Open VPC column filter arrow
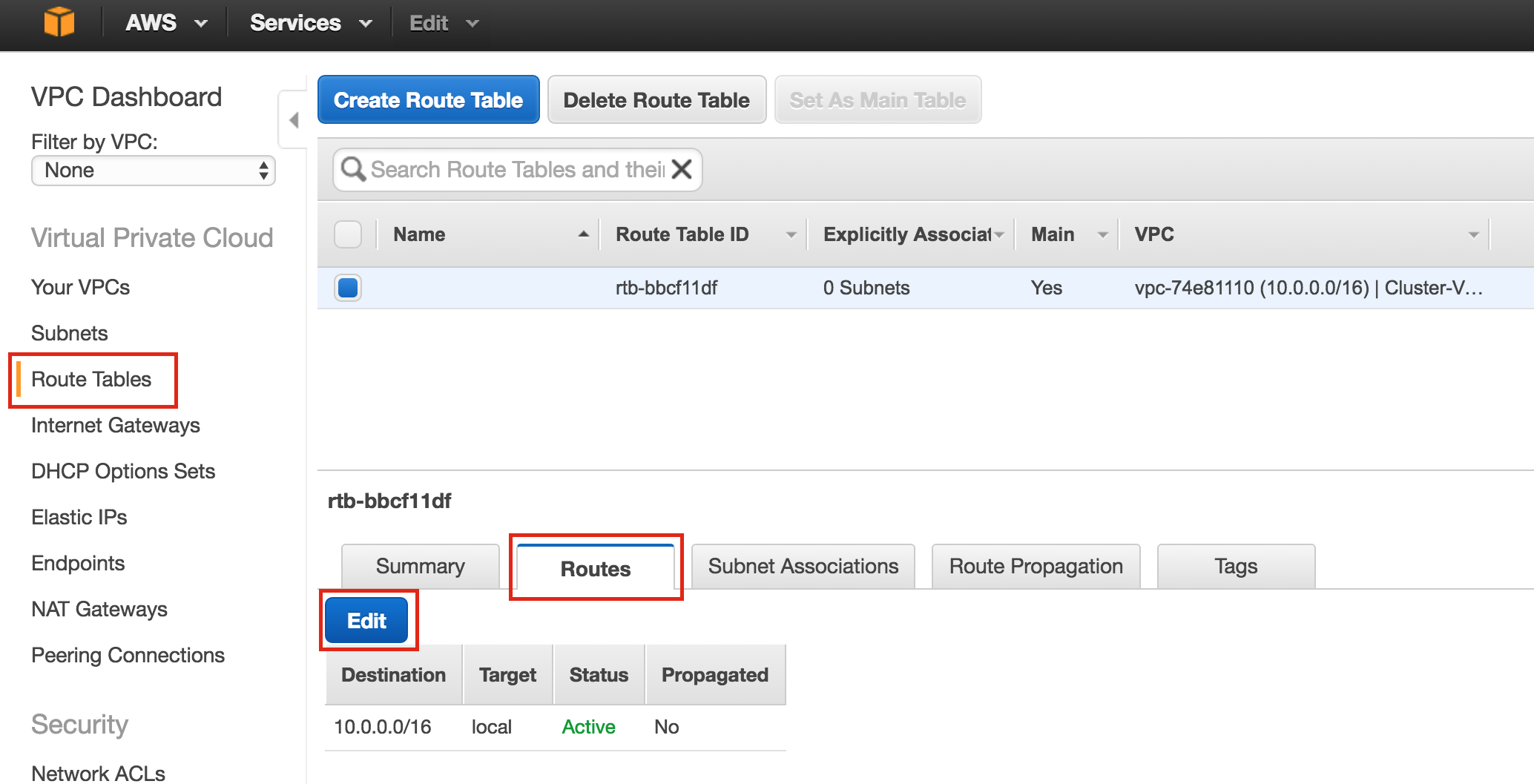 tap(1474, 235)
